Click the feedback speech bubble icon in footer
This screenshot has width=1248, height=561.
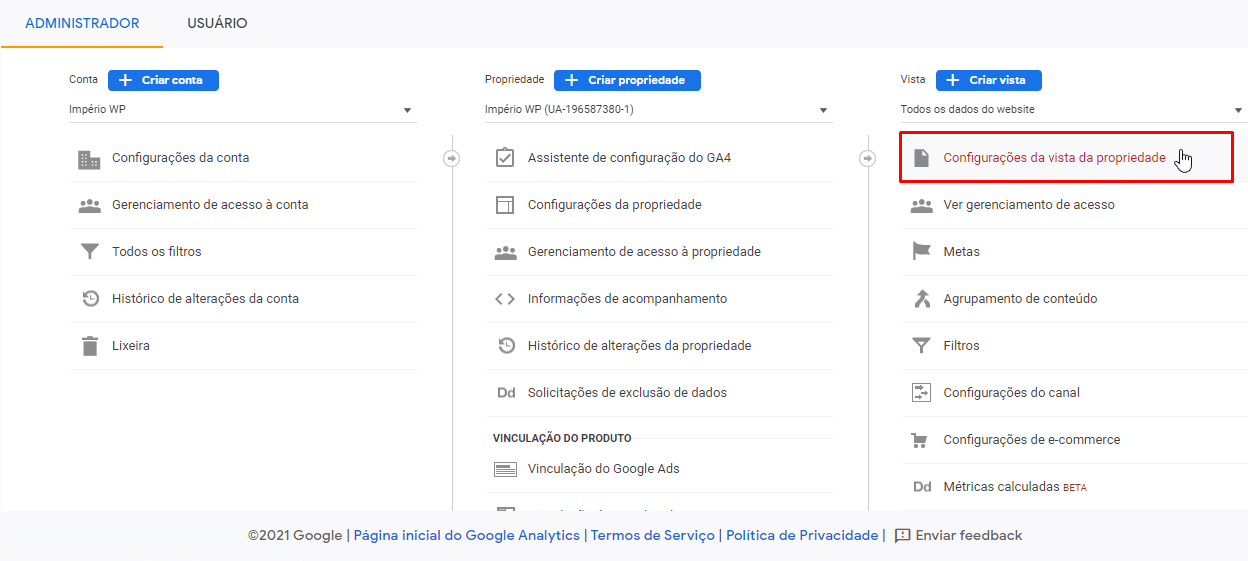pos(902,536)
